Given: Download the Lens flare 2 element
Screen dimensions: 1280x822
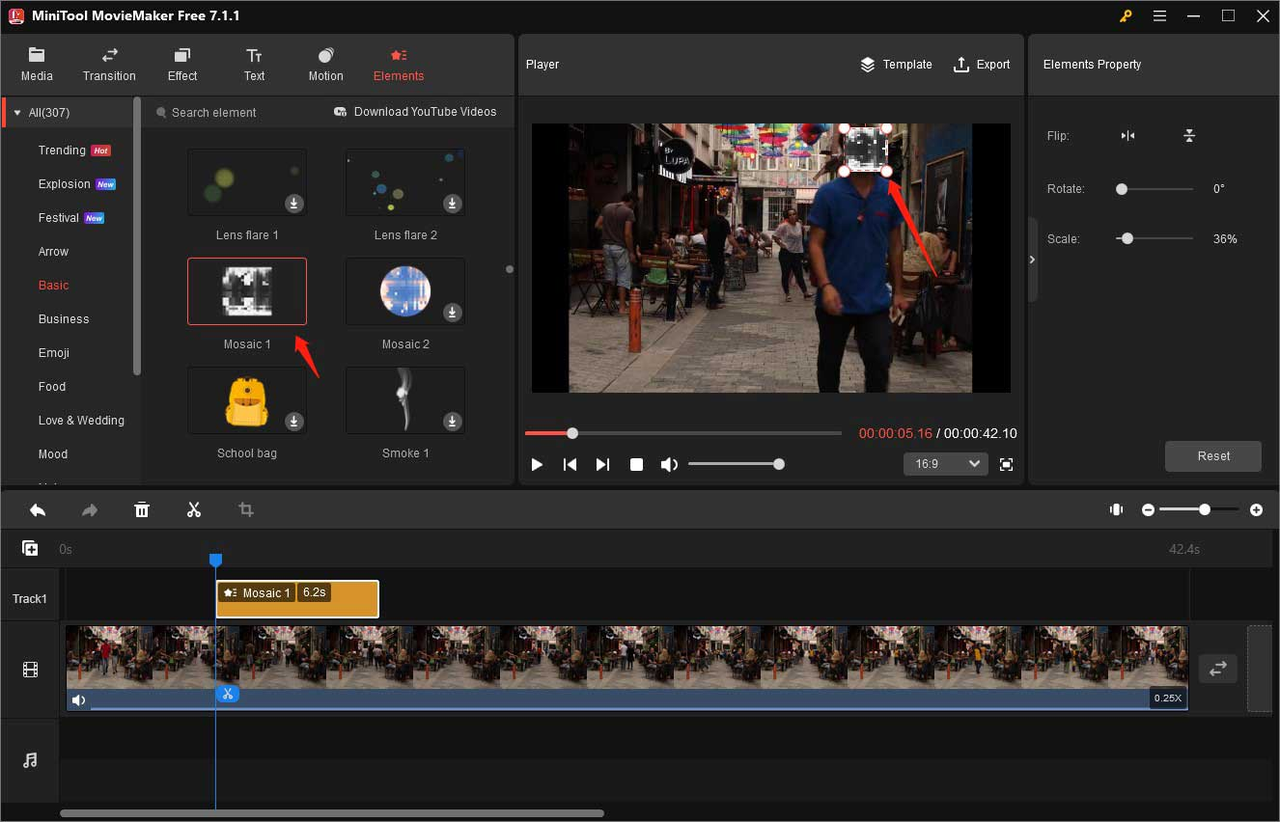Looking at the screenshot, I should [x=452, y=203].
